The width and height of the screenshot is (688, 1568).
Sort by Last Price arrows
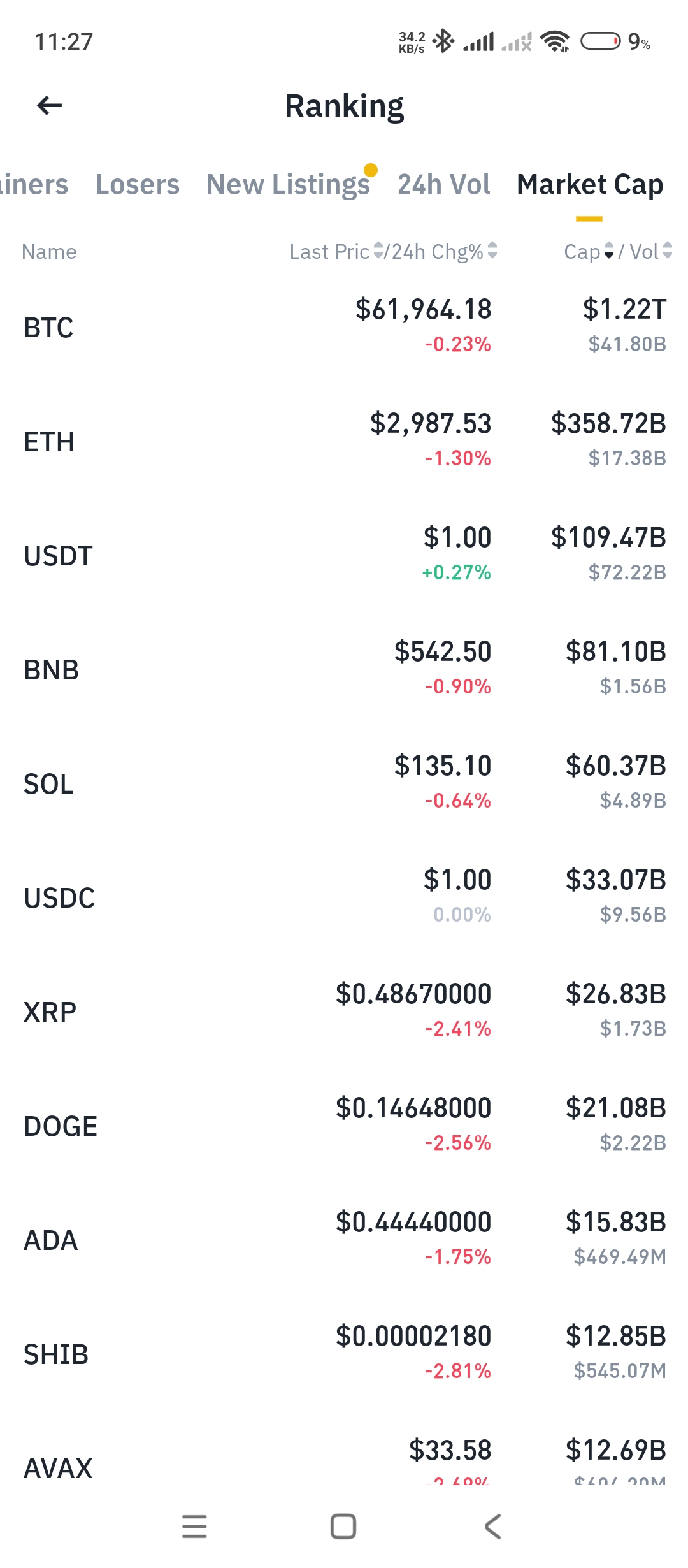[x=378, y=250]
